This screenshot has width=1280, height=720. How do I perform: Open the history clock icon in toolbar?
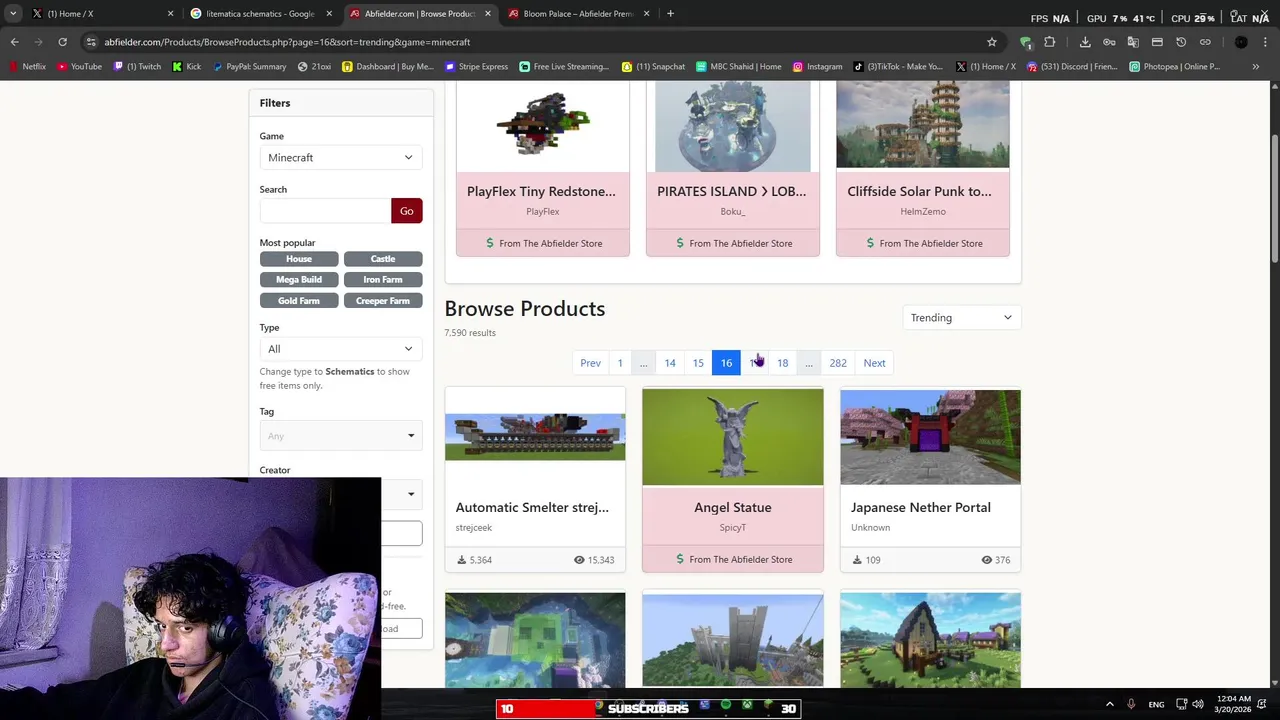[1181, 42]
